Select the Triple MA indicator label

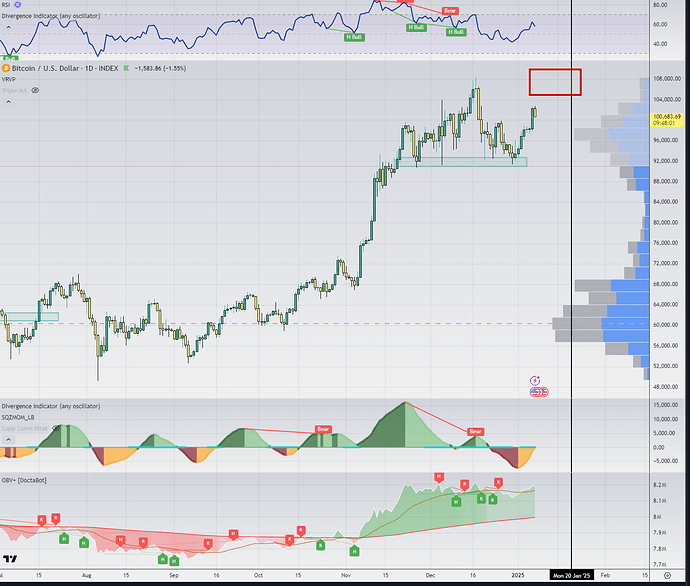pos(15,90)
